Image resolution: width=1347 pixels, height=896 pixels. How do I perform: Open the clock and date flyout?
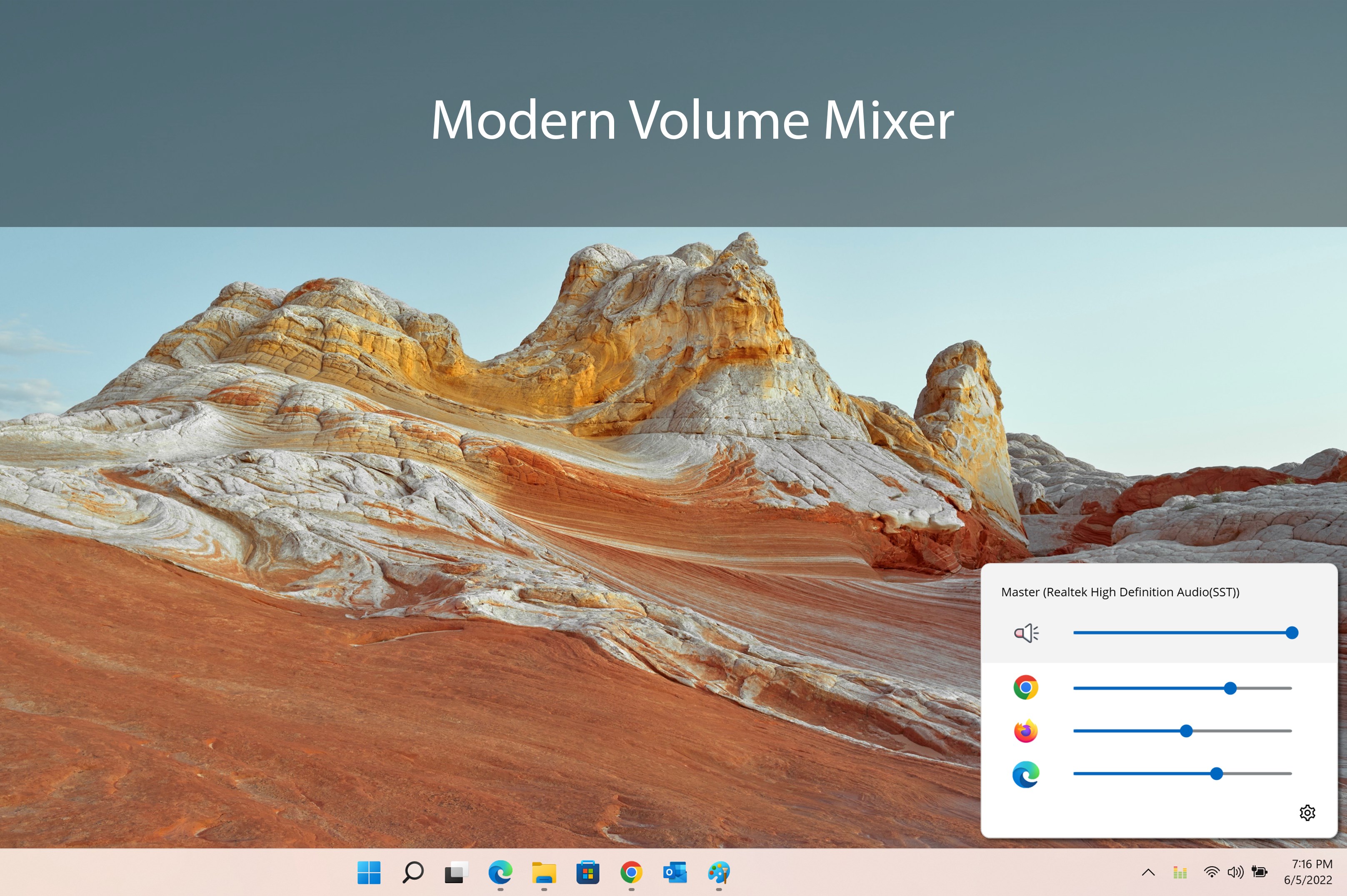pos(1308,872)
